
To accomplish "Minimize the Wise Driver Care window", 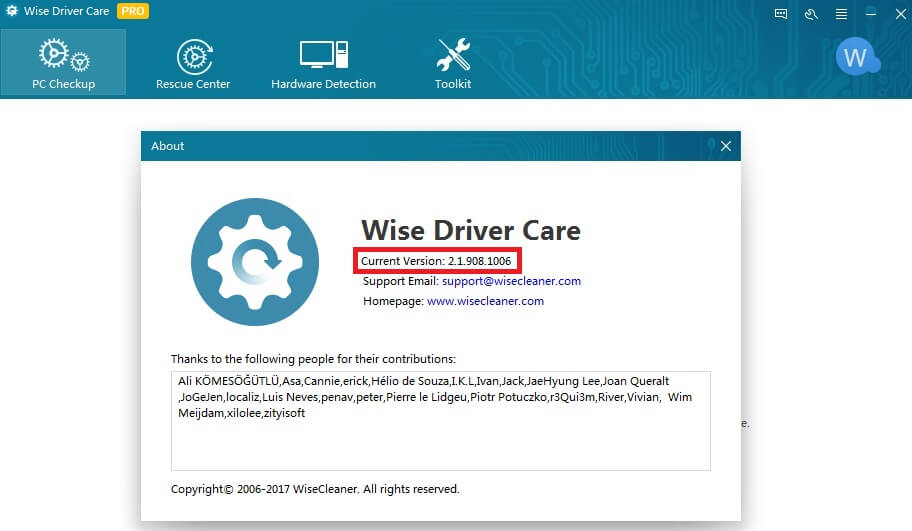I will [871, 13].
